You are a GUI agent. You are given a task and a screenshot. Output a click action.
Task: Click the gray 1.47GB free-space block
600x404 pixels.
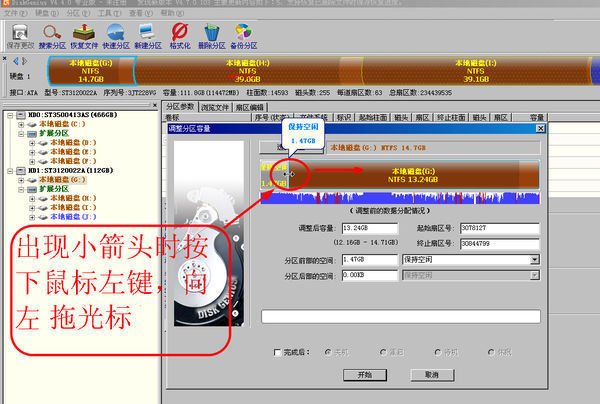pos(274,175)
